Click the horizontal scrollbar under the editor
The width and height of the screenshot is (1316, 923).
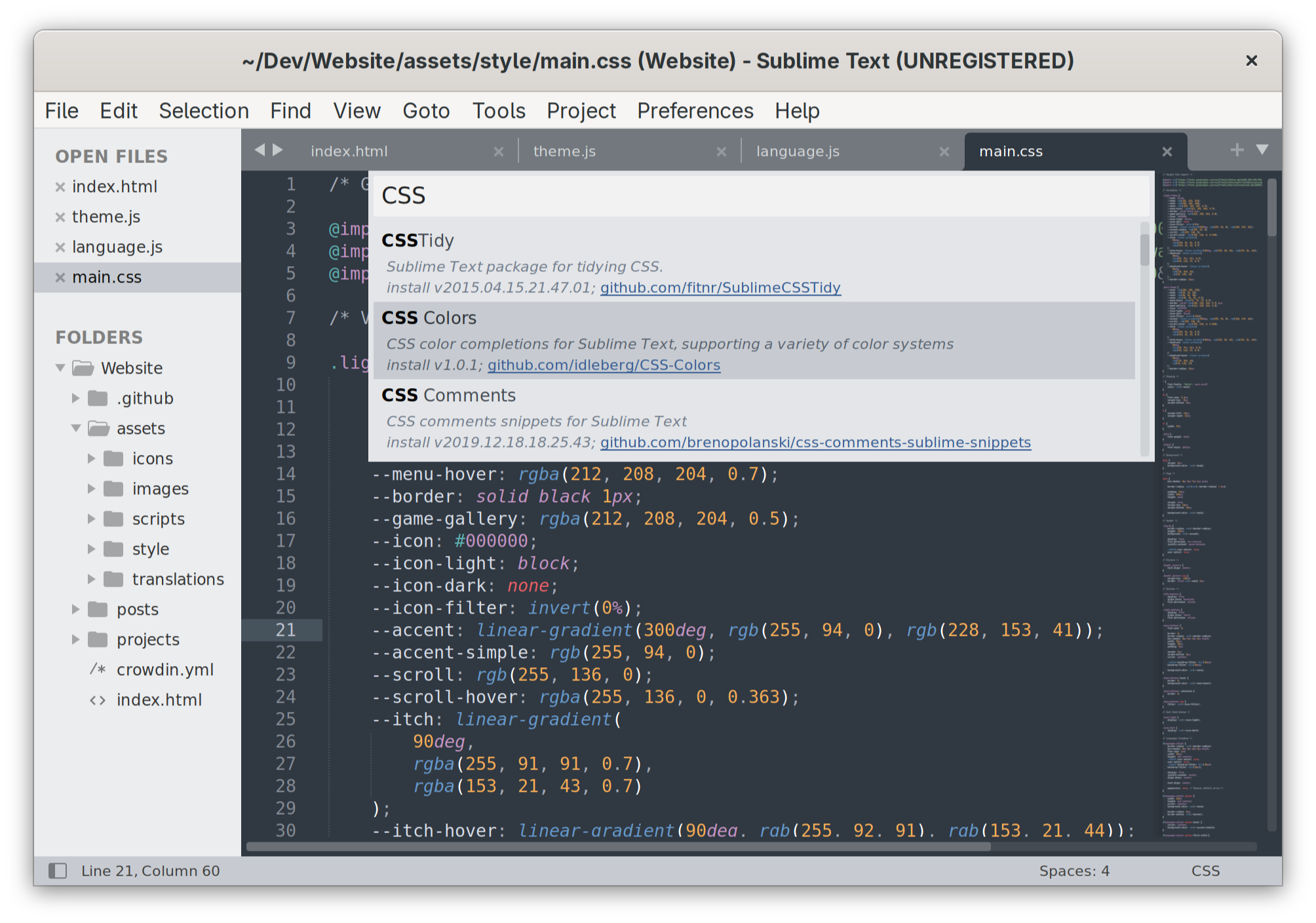click(617, 846)
